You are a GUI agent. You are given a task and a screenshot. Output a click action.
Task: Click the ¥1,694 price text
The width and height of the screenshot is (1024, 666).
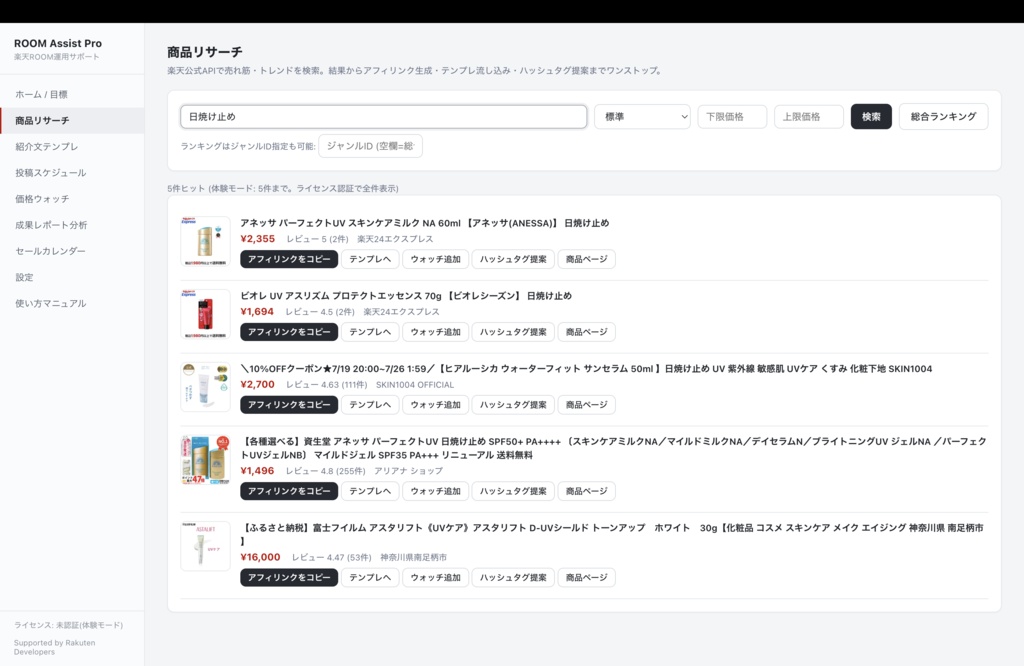click(x=257, y=312)
